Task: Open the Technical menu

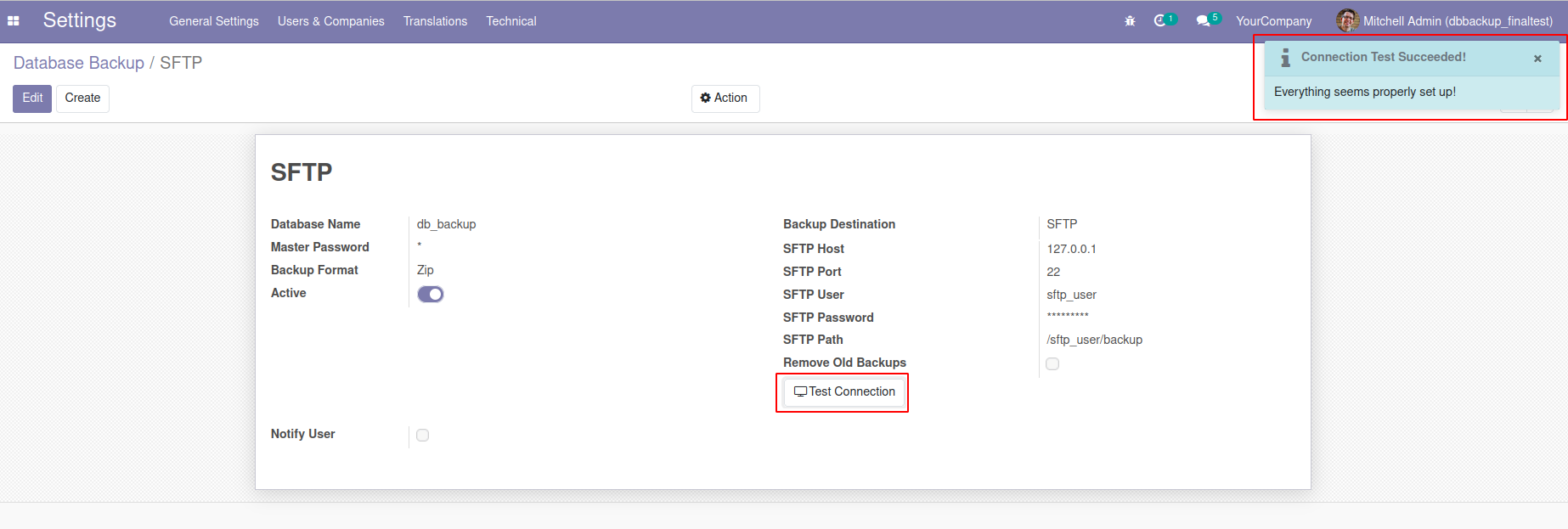Action: point(511,21)
